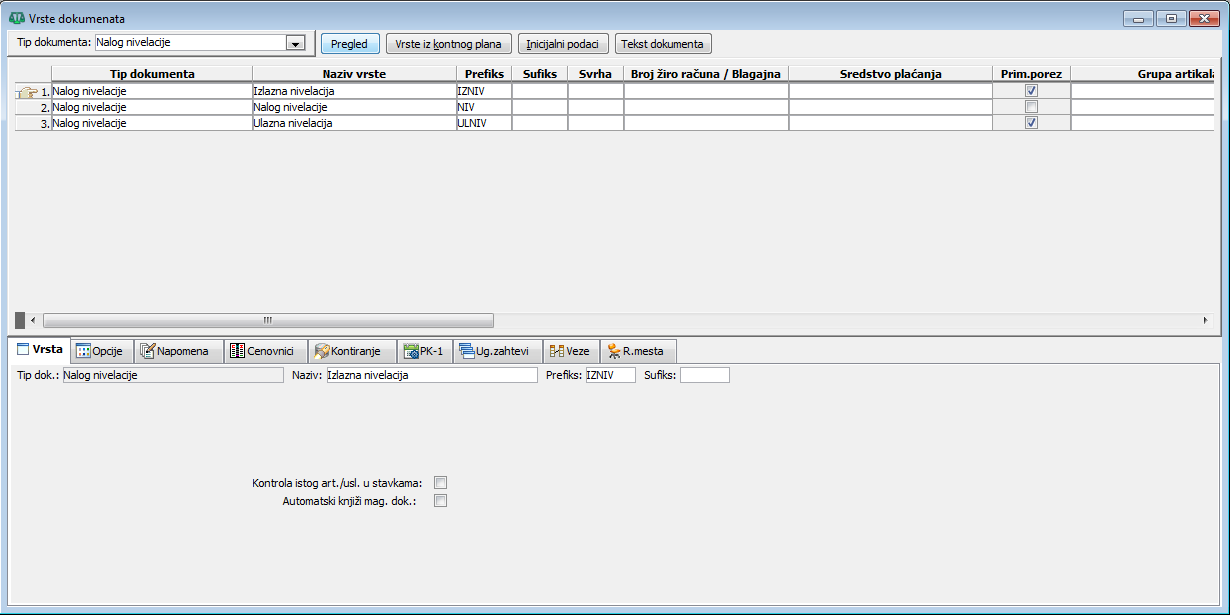Switch to the Vrsta tab

tap(39, 350)
